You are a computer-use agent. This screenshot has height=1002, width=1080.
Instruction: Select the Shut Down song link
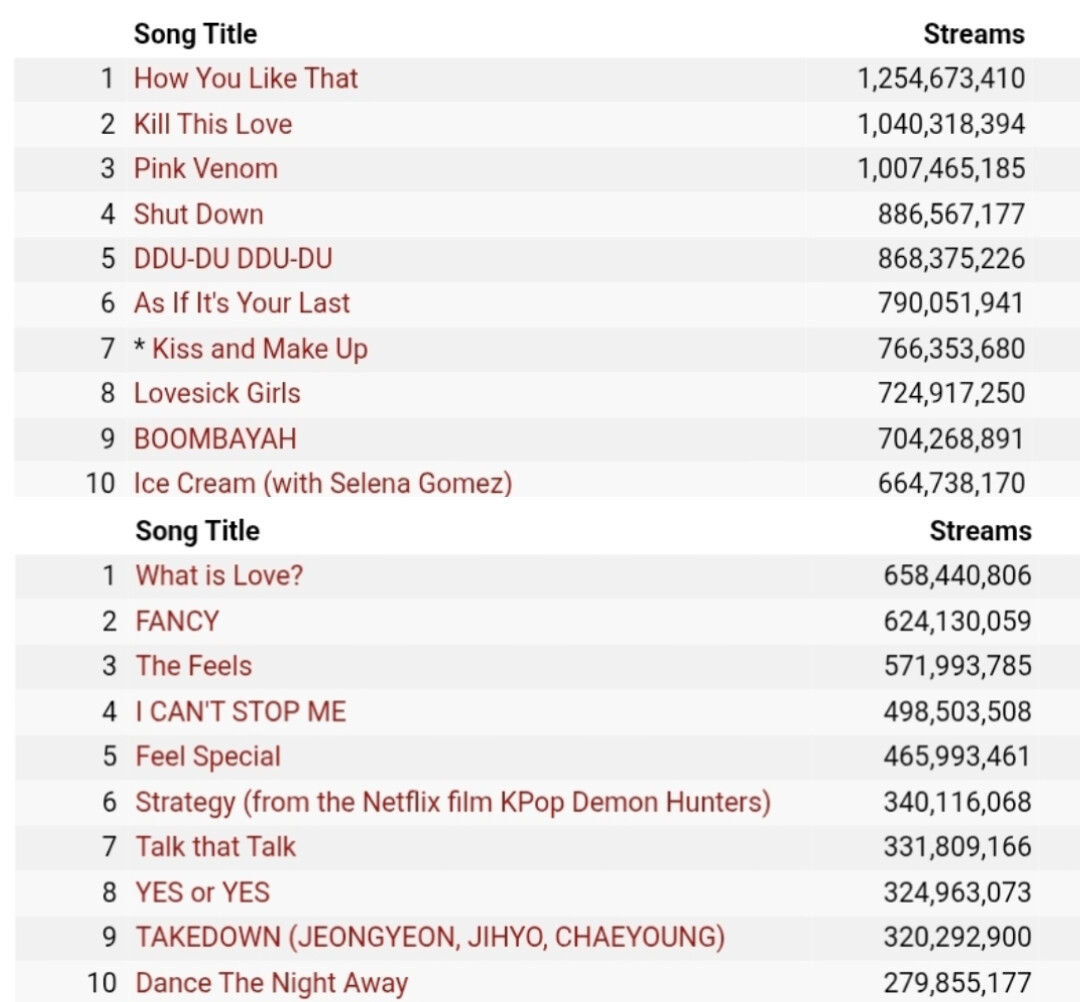click(x=198, y=214)
